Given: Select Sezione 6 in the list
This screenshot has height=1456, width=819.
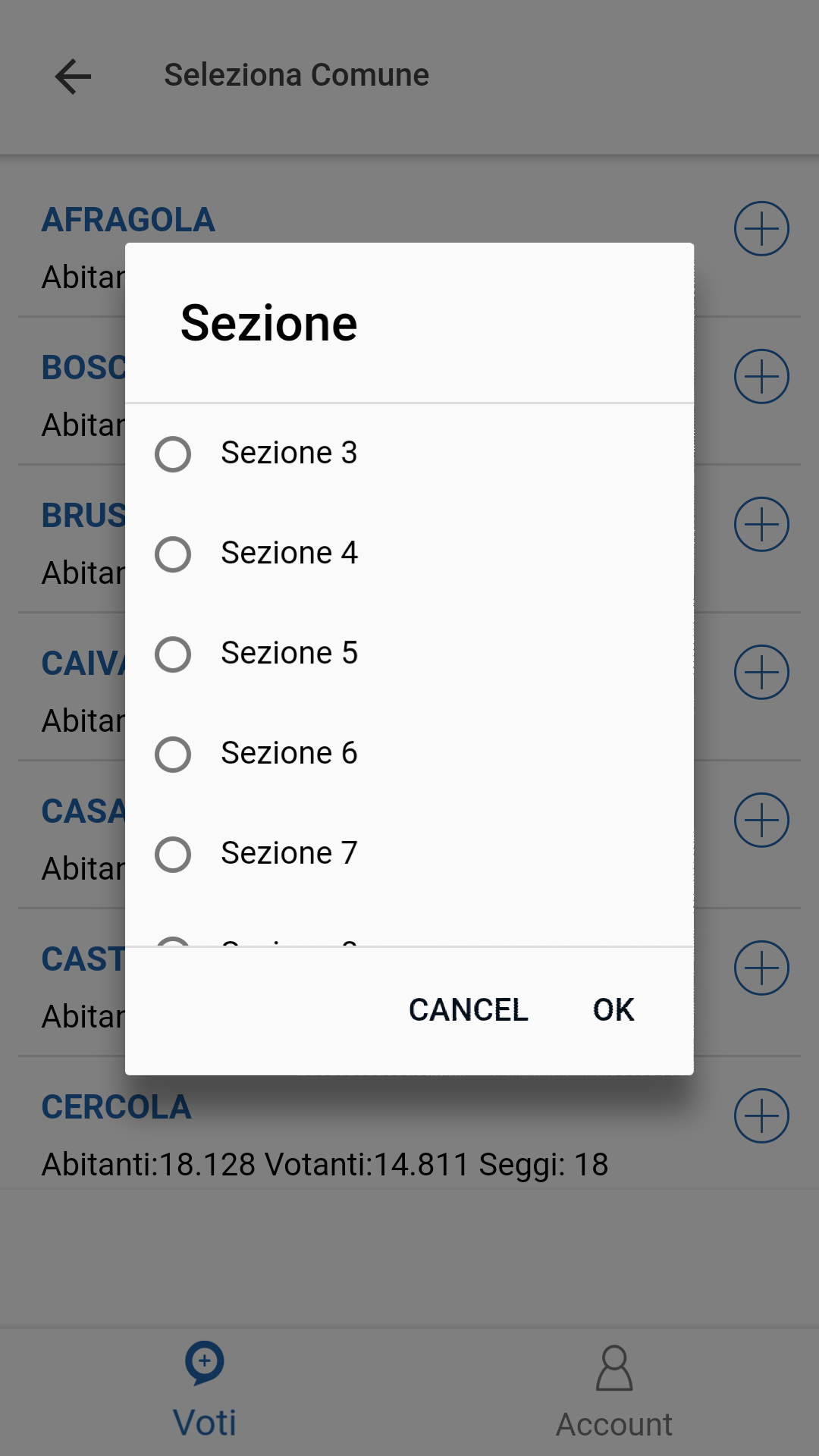Looking at the screenshot, I should click(x=173, y=754).
